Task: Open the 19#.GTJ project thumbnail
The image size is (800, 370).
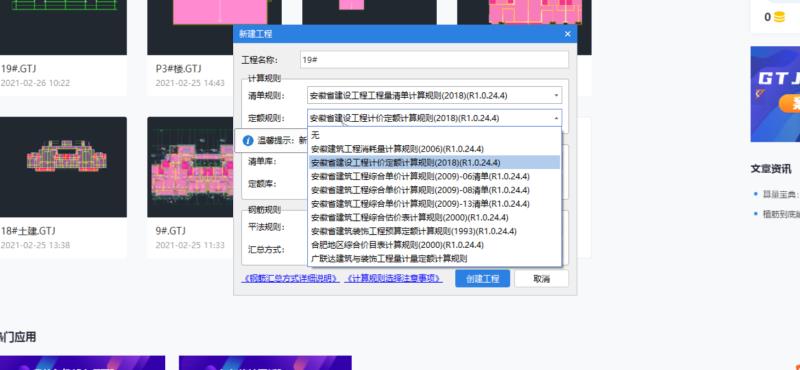Action: [x=63, y=28]
